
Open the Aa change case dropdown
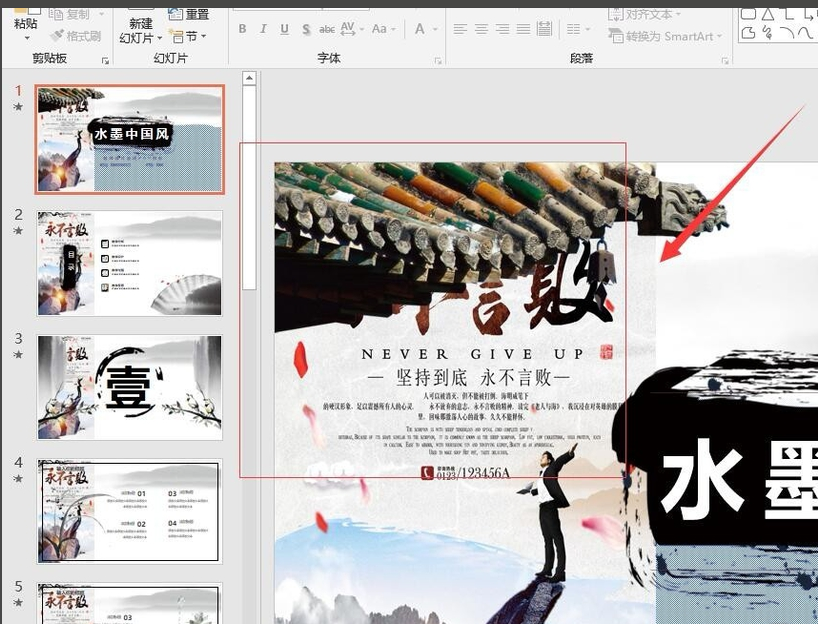point(381,28)
